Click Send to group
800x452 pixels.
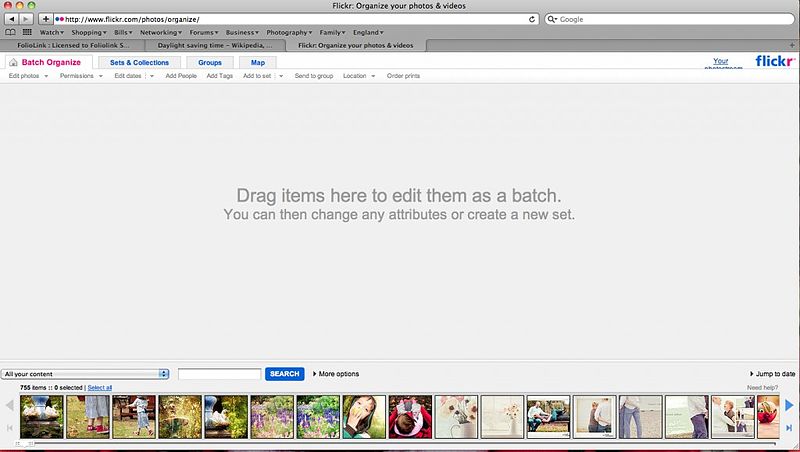pos(314,76)
